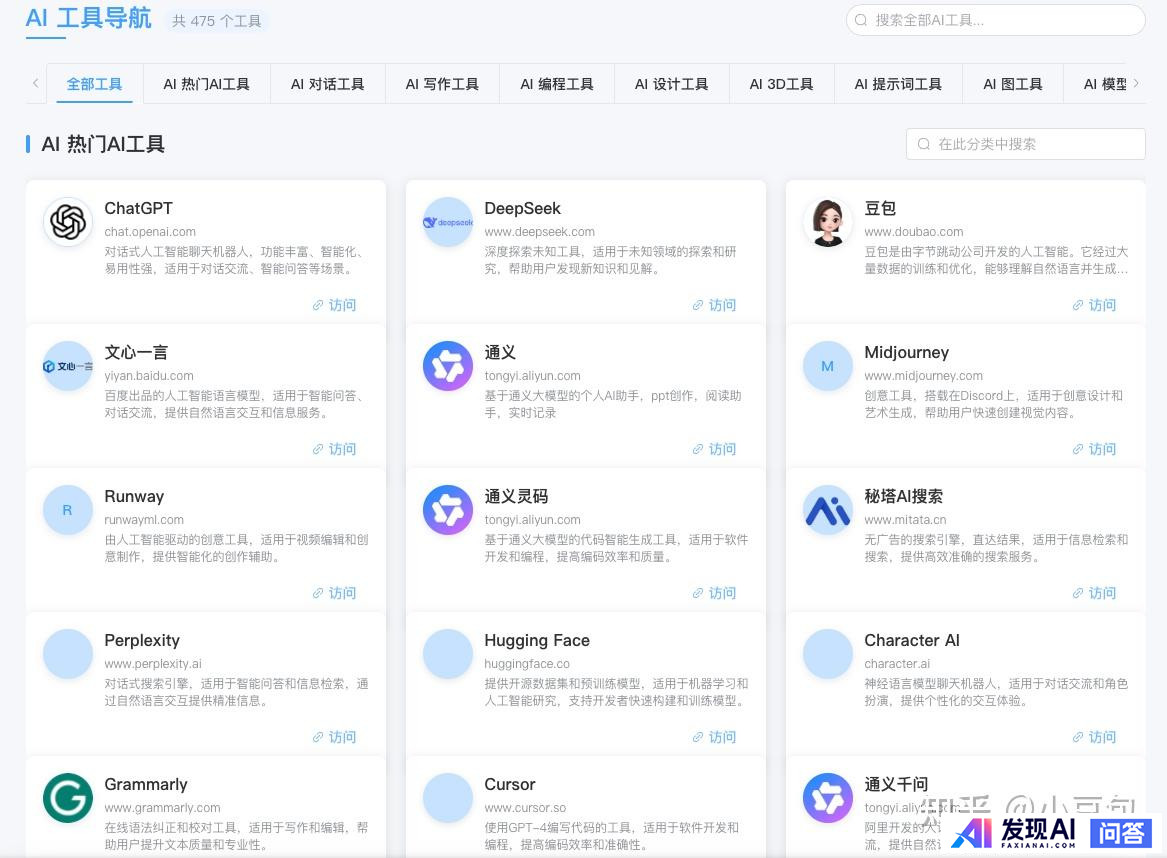Click the 文心一言 logo icon

coord(68,366)
